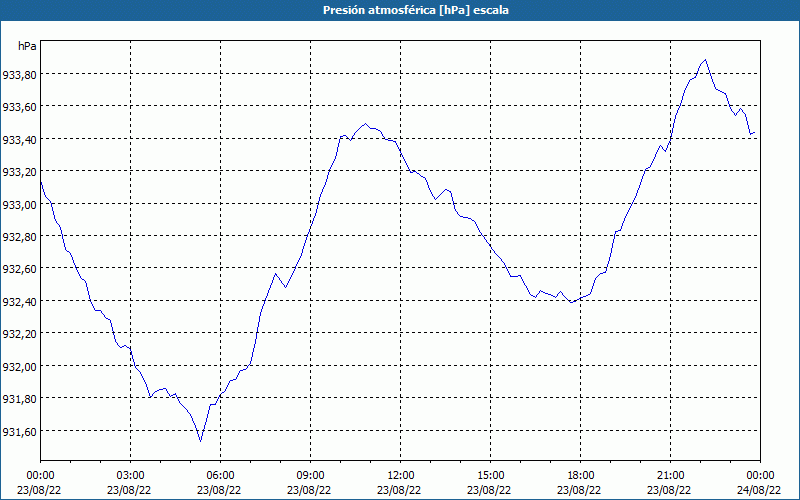Click the 21:00 time label
The width and height of the screenshot is (800, 500).
[670, 476]
